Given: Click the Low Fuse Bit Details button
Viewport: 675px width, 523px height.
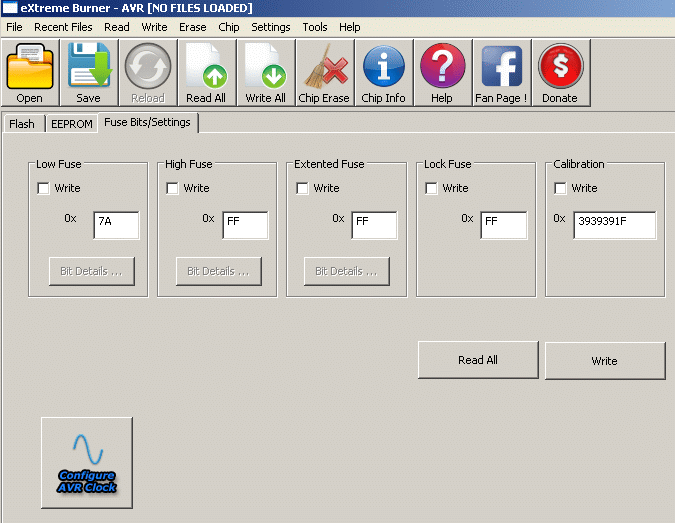Looking at the screenshot, I should 92,271.
